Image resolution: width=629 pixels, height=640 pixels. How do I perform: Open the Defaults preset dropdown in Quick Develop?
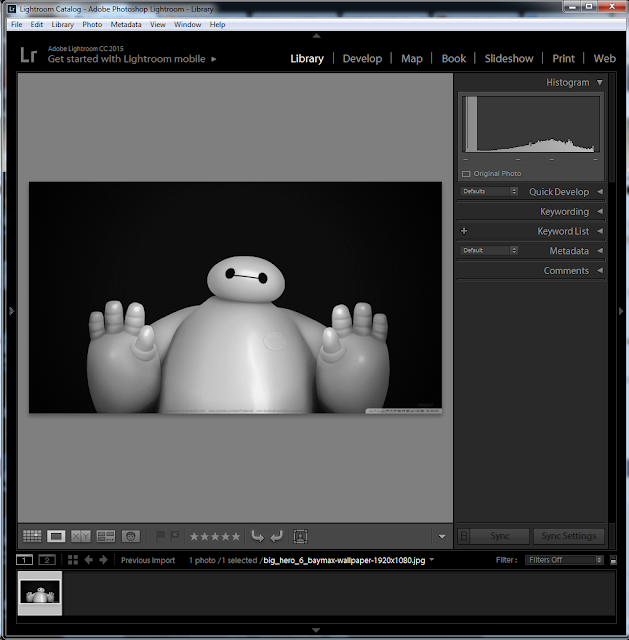(489, 191)
